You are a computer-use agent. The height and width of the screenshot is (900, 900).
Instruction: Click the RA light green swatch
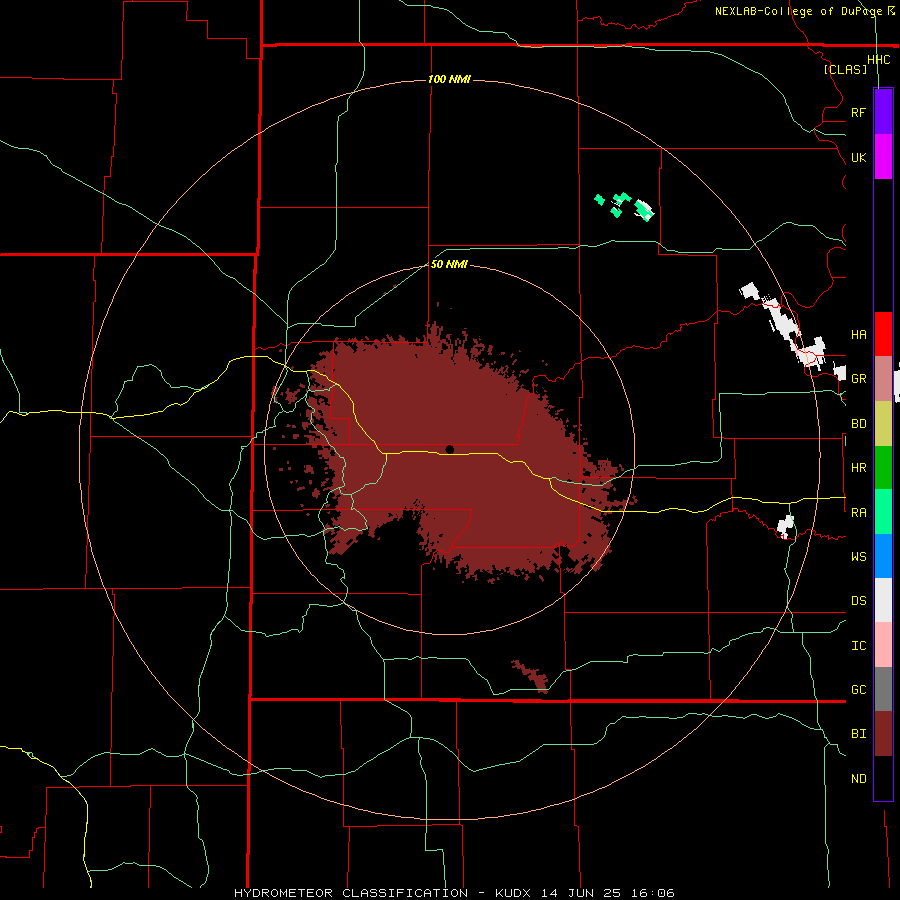pyautogui.click(x=883, y=512)
